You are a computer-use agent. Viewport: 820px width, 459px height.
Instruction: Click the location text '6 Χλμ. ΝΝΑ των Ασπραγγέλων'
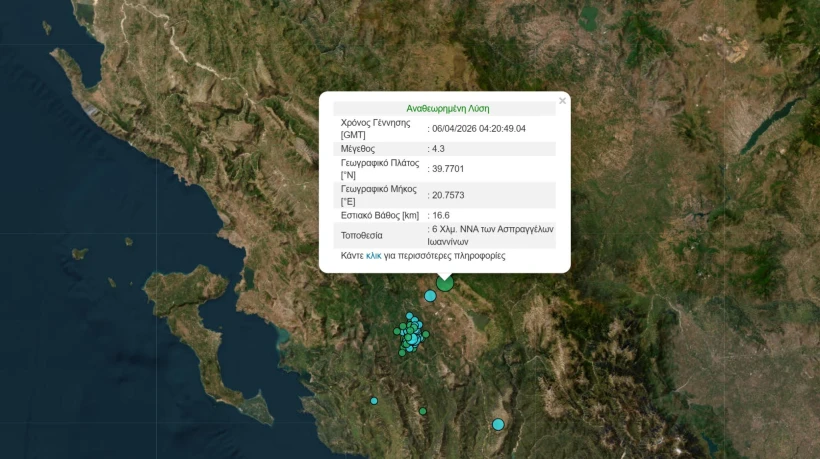[493, 229]
